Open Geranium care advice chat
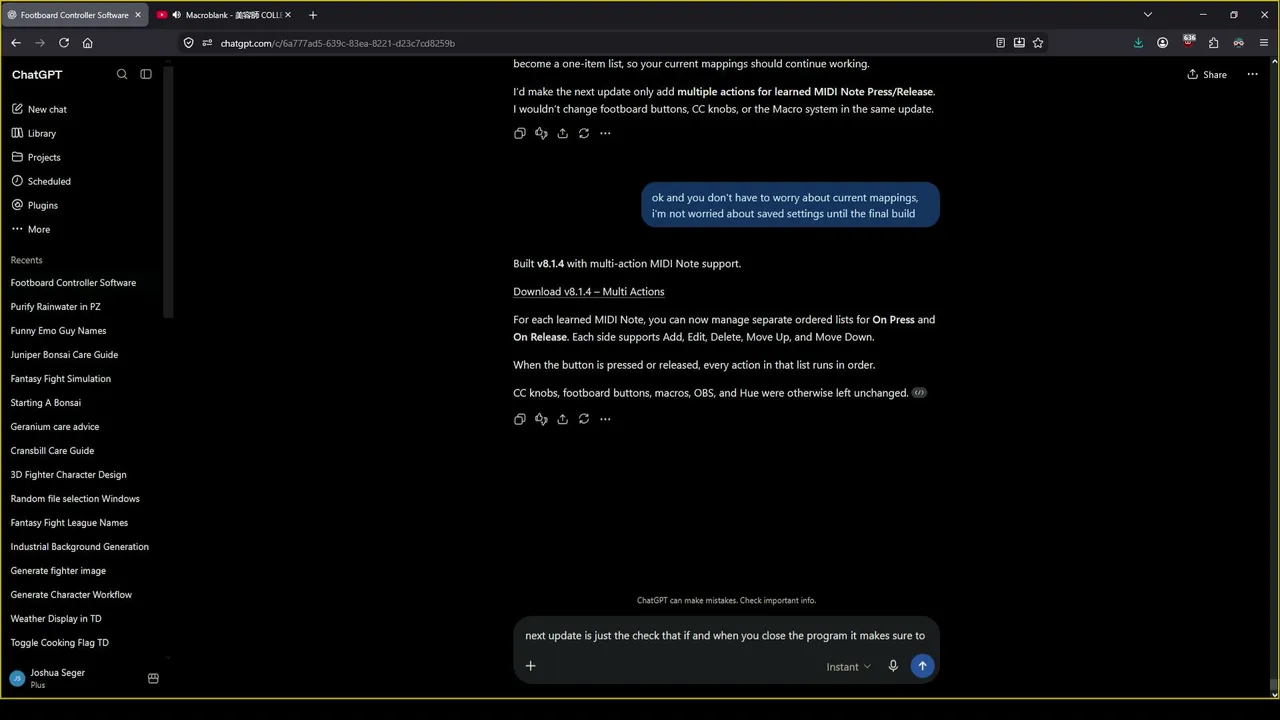The height and width of the screenshot is (720, 1280). [x=55, y=427]
